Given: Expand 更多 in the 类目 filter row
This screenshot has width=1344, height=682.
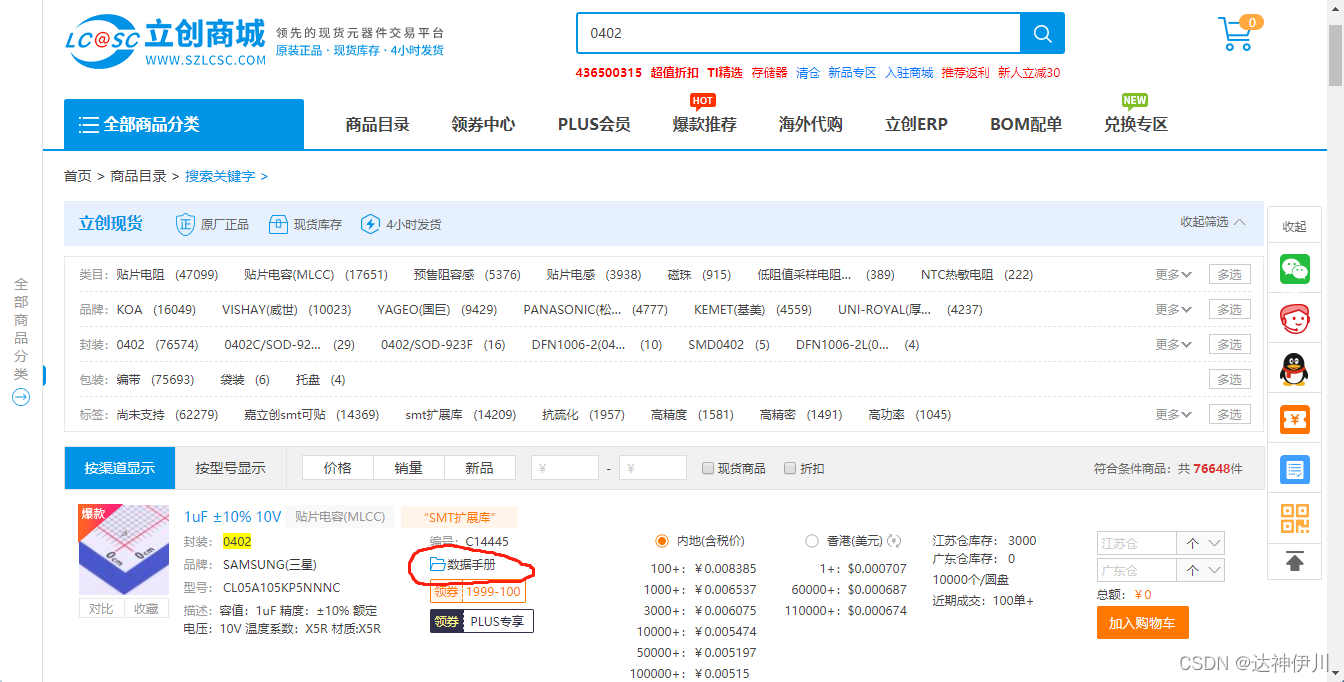Looking at the screenshot, I should [x=1173, y=275].
